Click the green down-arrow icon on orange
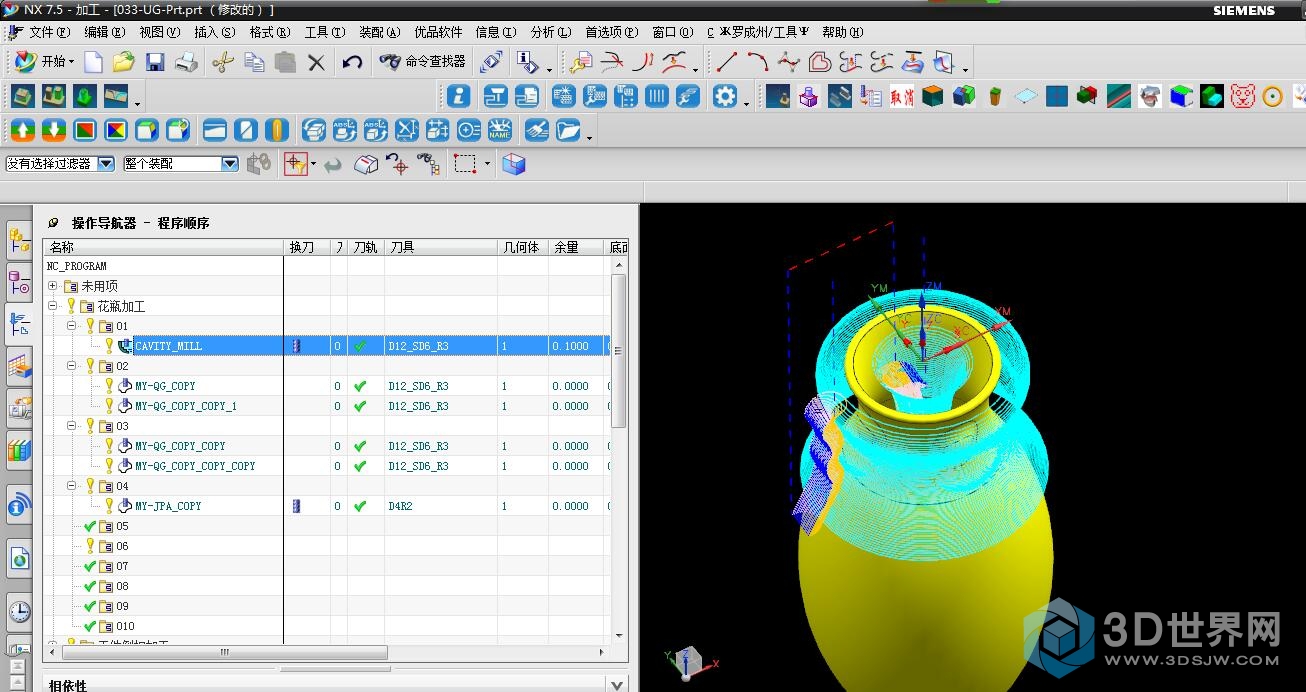 coord(54,130)
